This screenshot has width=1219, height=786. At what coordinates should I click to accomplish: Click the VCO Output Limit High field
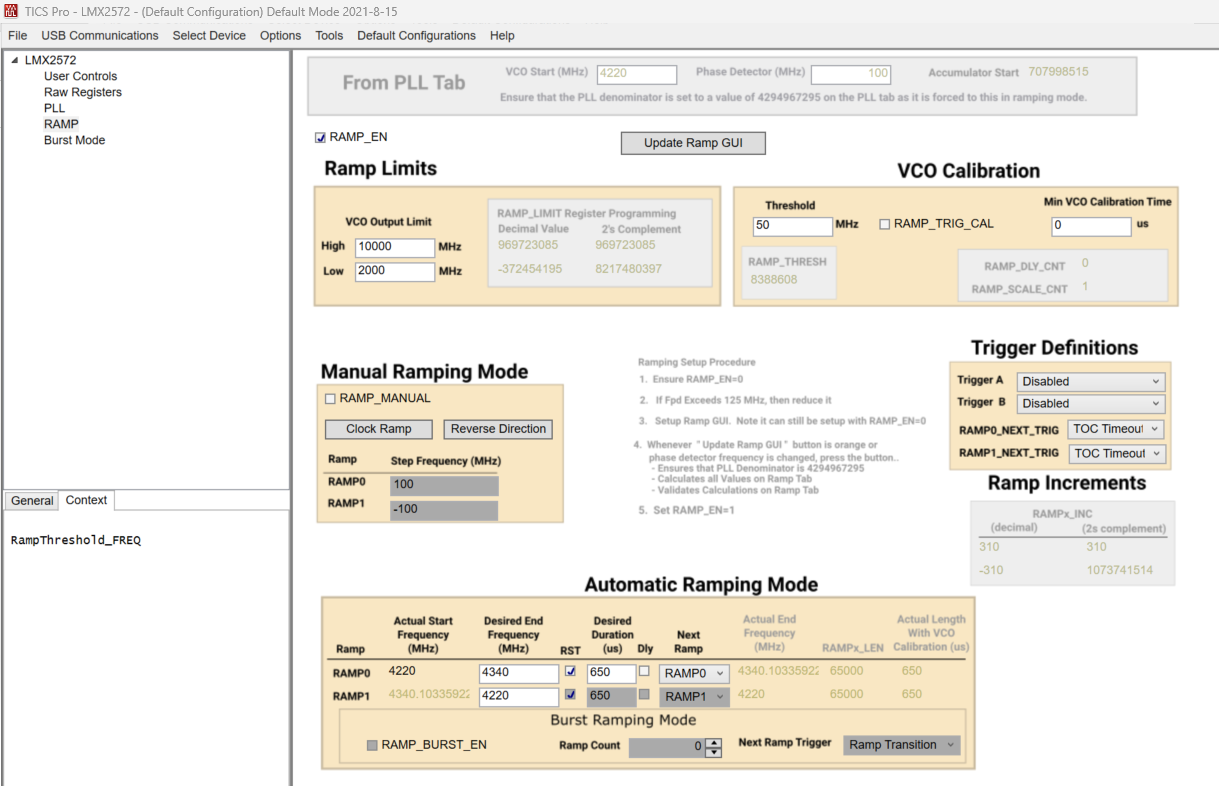(395, 247)
